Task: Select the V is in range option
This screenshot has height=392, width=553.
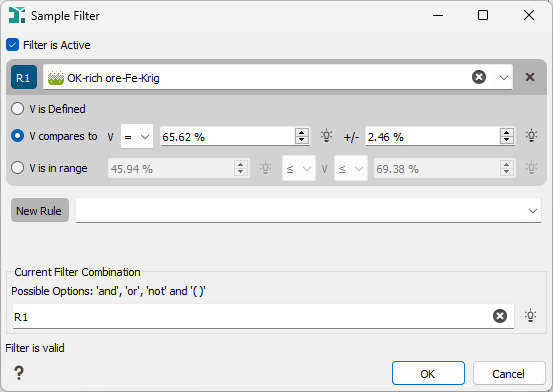Action: [x=17, y=168]
